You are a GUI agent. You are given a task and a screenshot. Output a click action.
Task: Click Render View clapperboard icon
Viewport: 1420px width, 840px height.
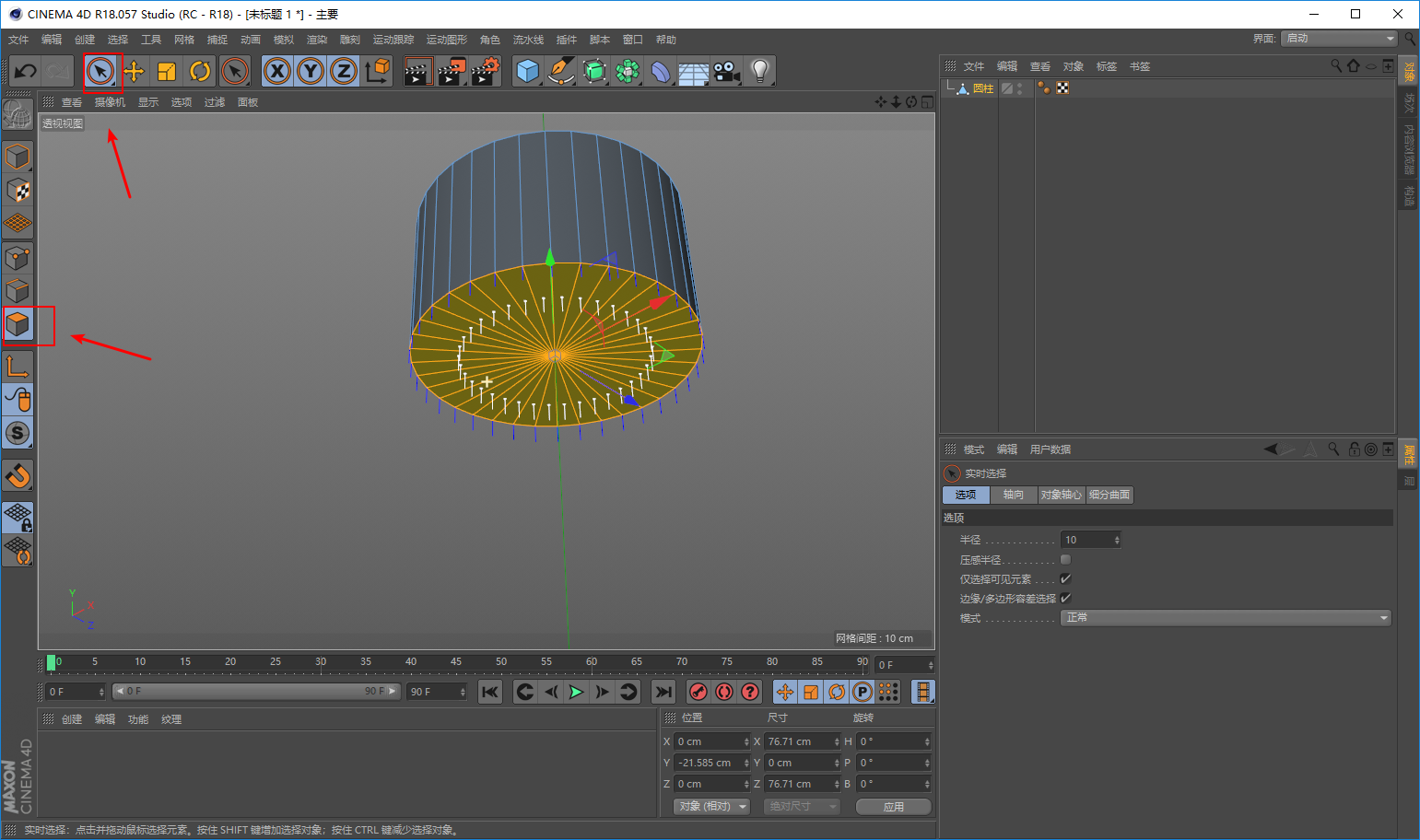click(x=417, y=71)
